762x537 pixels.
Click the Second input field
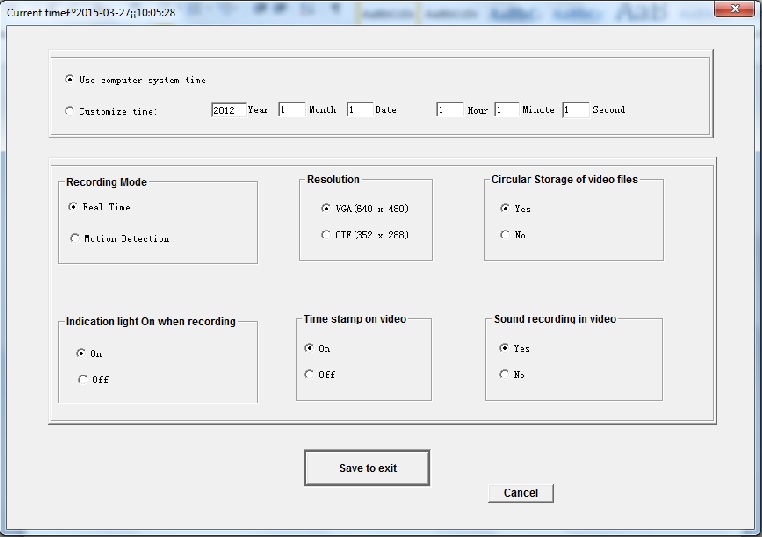point(575,110)
